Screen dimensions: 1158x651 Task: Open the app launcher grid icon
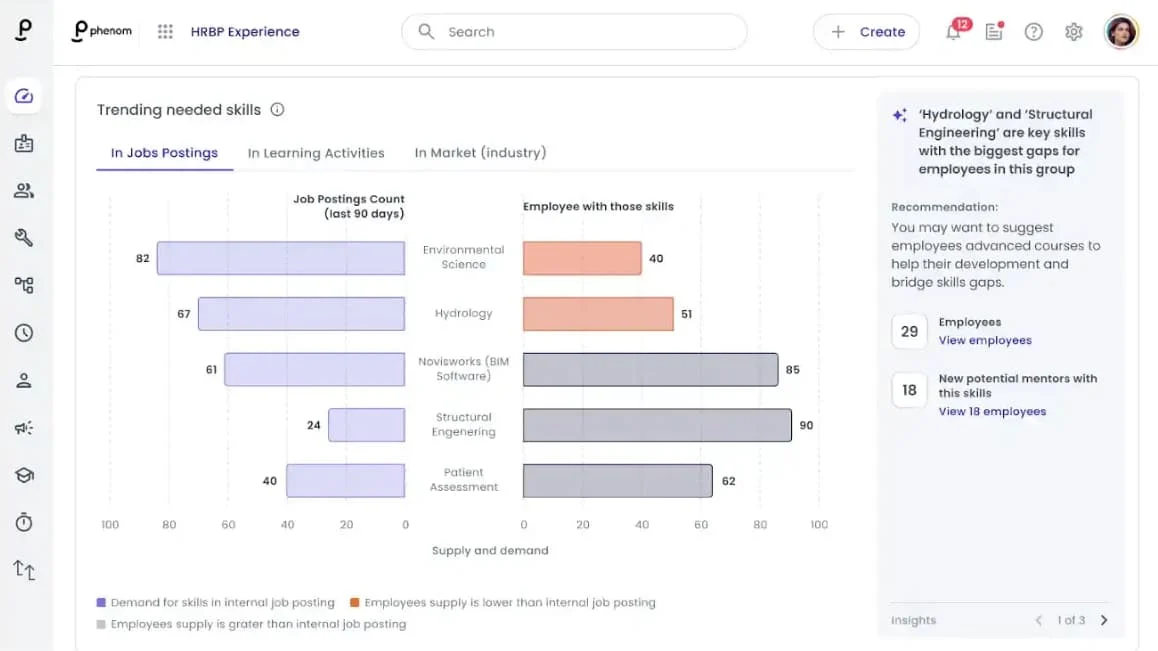coord(165,32)
